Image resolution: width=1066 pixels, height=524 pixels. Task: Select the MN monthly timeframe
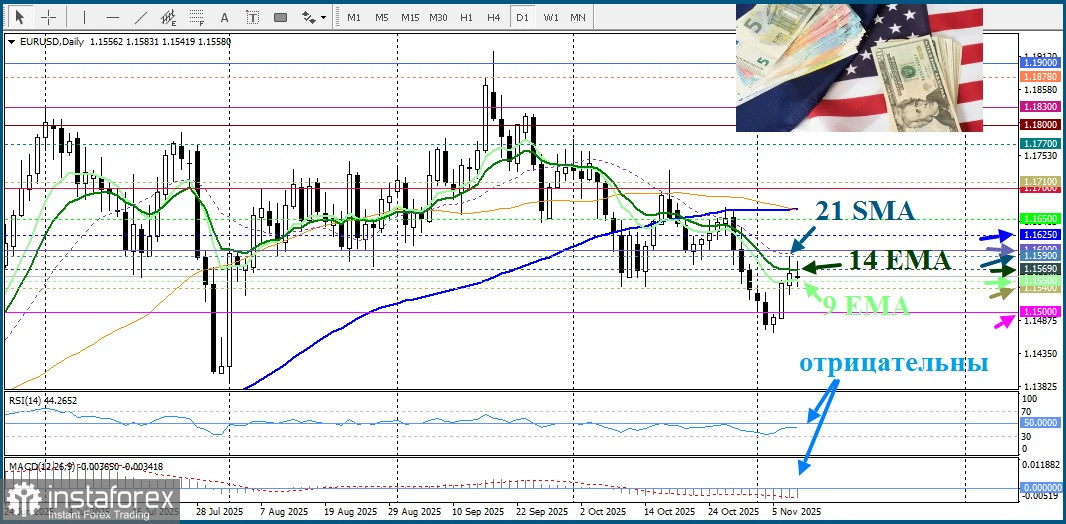click(578, 17)
